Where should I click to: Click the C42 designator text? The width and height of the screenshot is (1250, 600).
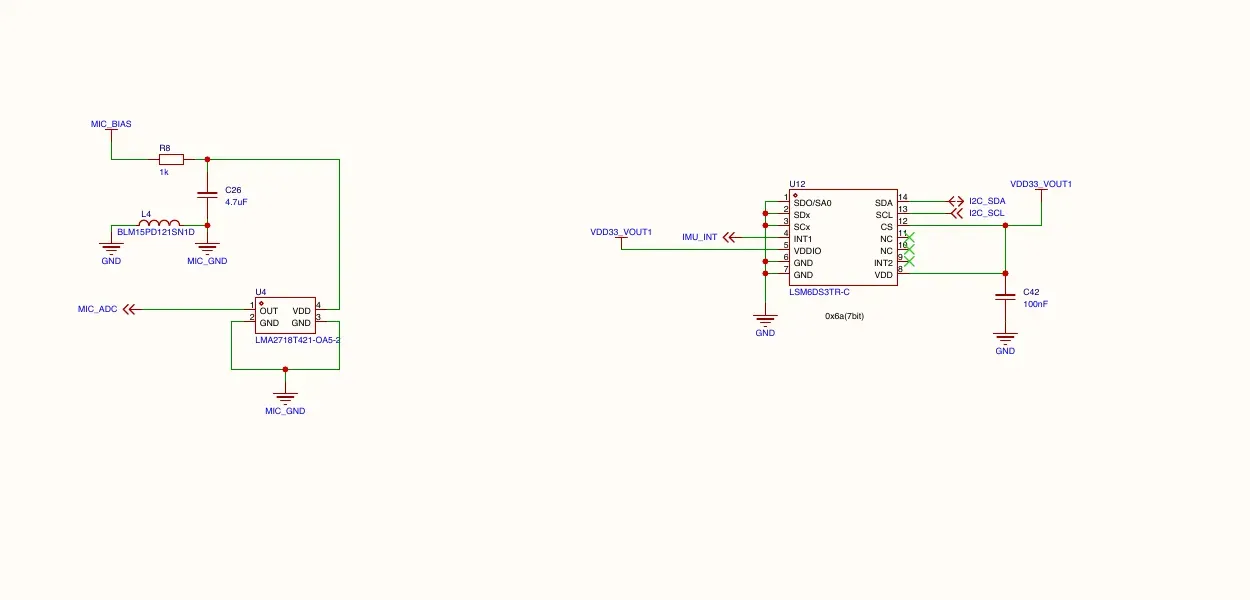coord(1031,292)
